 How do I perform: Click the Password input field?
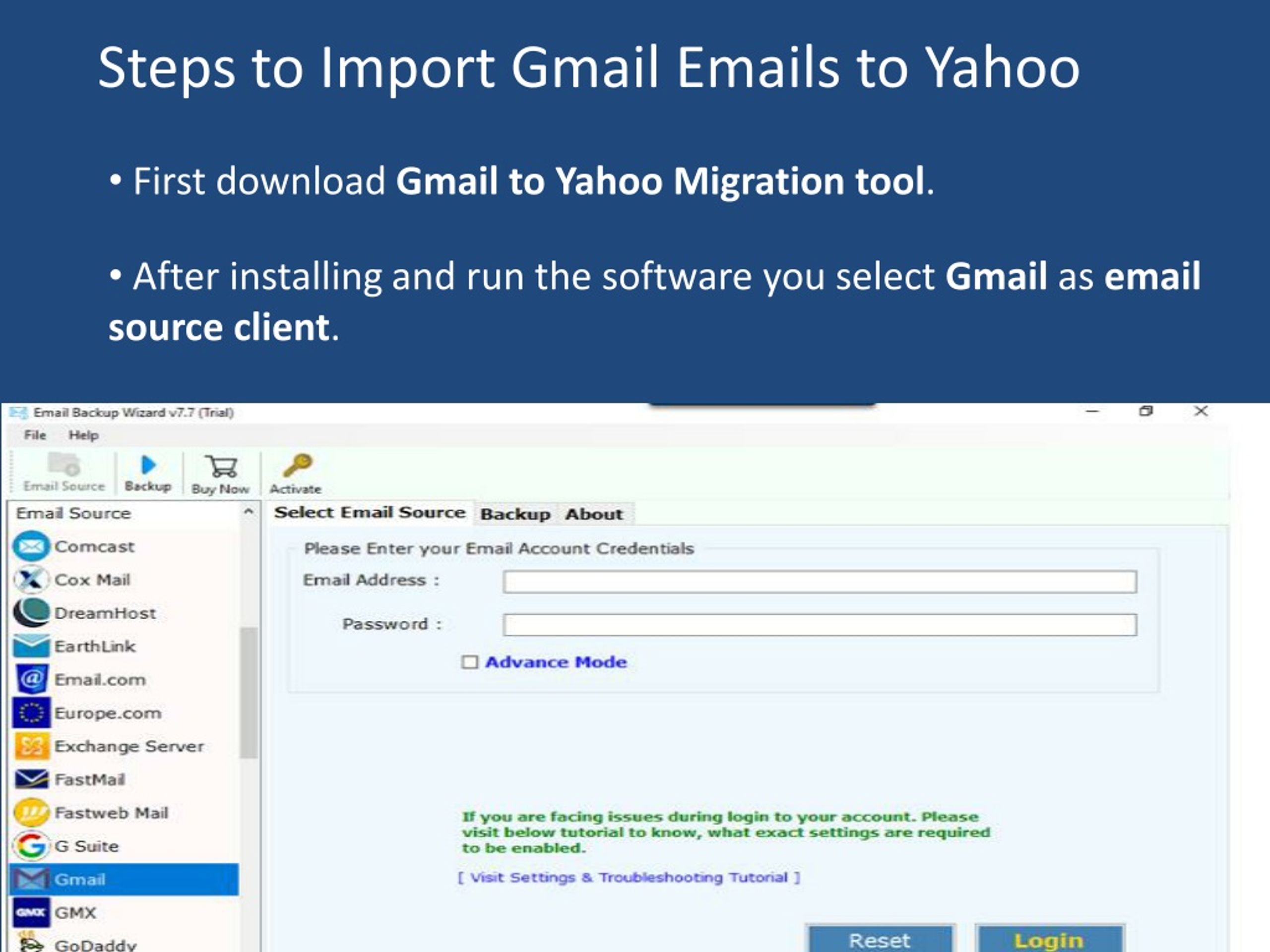pyautogui.click(x=820, y=625)
